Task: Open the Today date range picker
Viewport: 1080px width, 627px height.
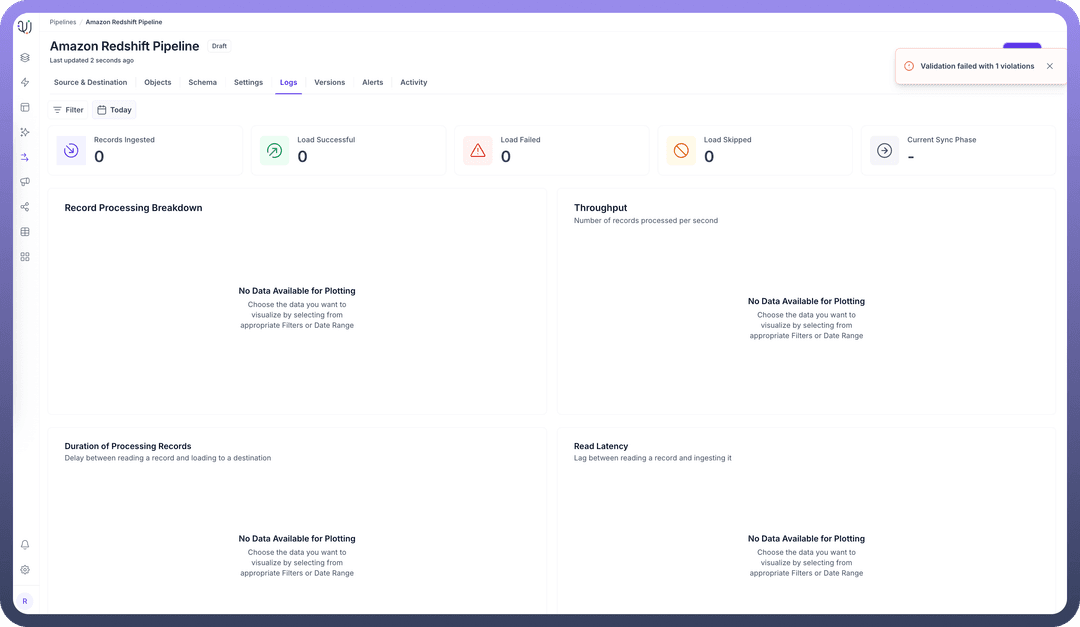Action: pos(114,110)
